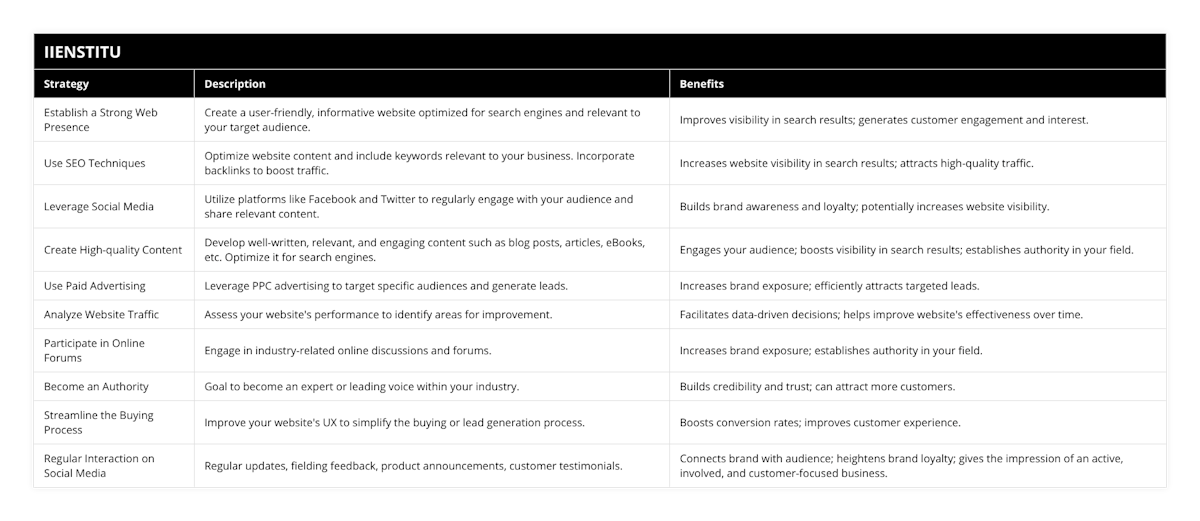Select the description about improving website's UX

tap(395, 422)
